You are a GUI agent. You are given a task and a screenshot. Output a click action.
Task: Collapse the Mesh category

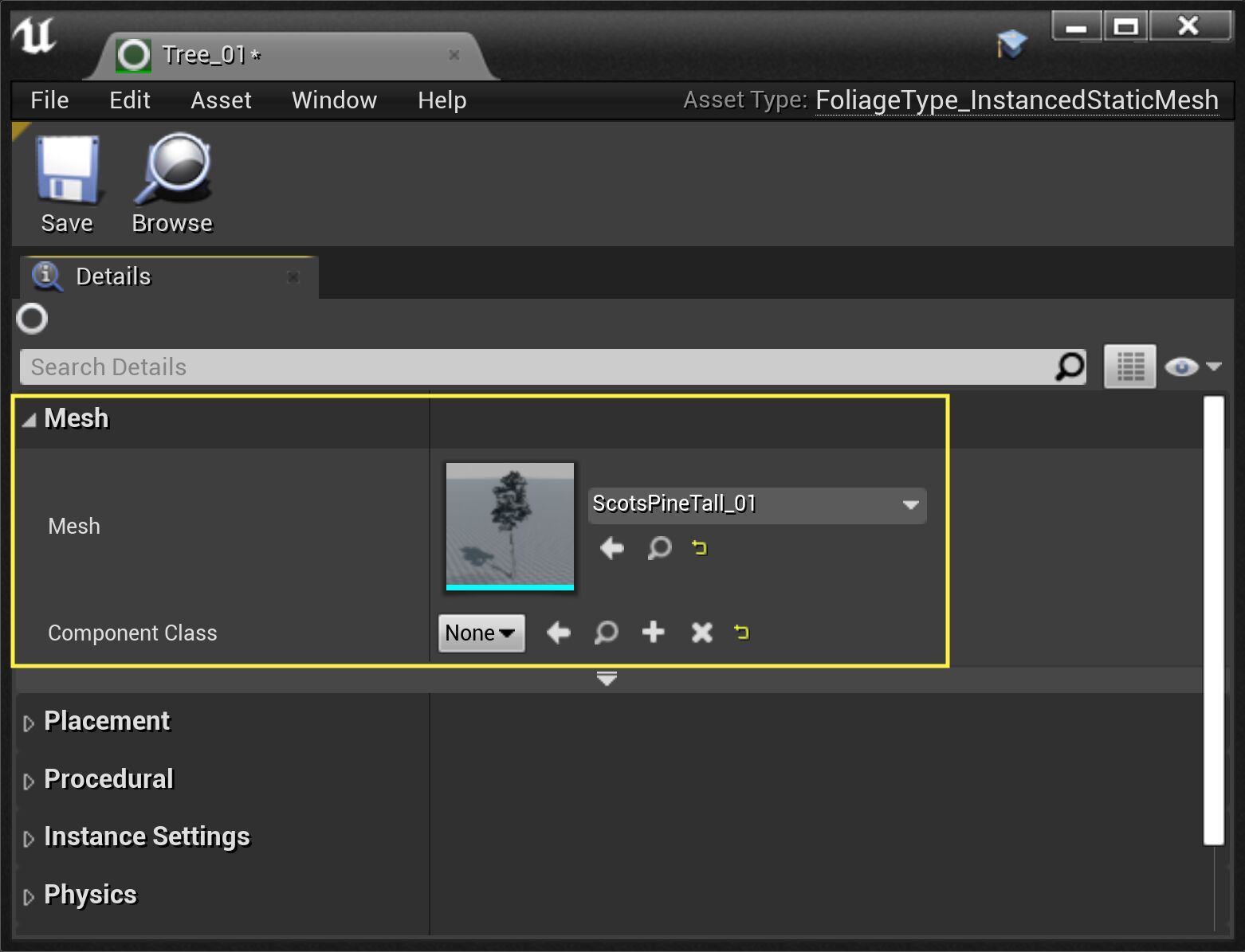click(x=29, y=420)
